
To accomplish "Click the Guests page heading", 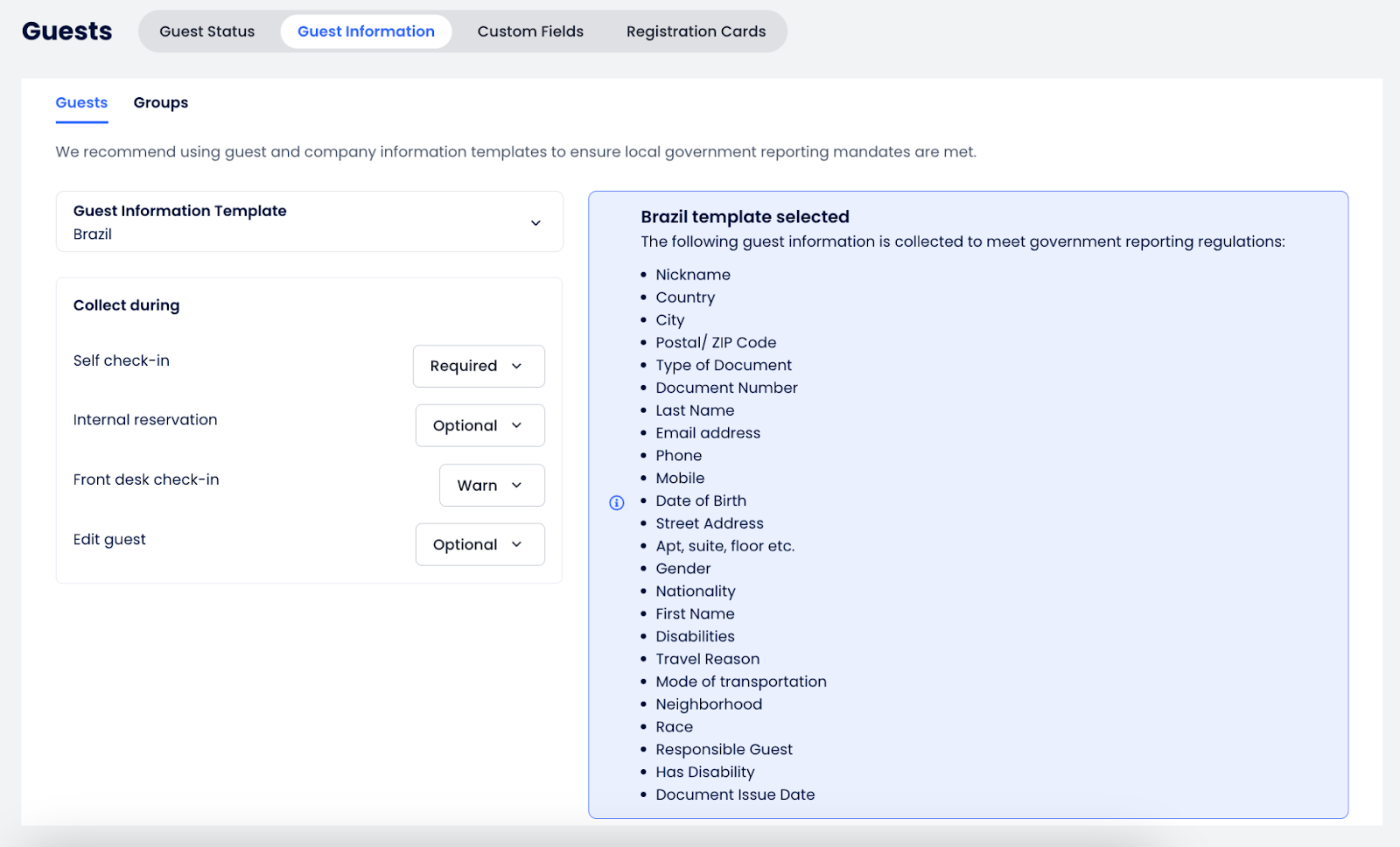I will pyautogui.click(x=67, y=31).
